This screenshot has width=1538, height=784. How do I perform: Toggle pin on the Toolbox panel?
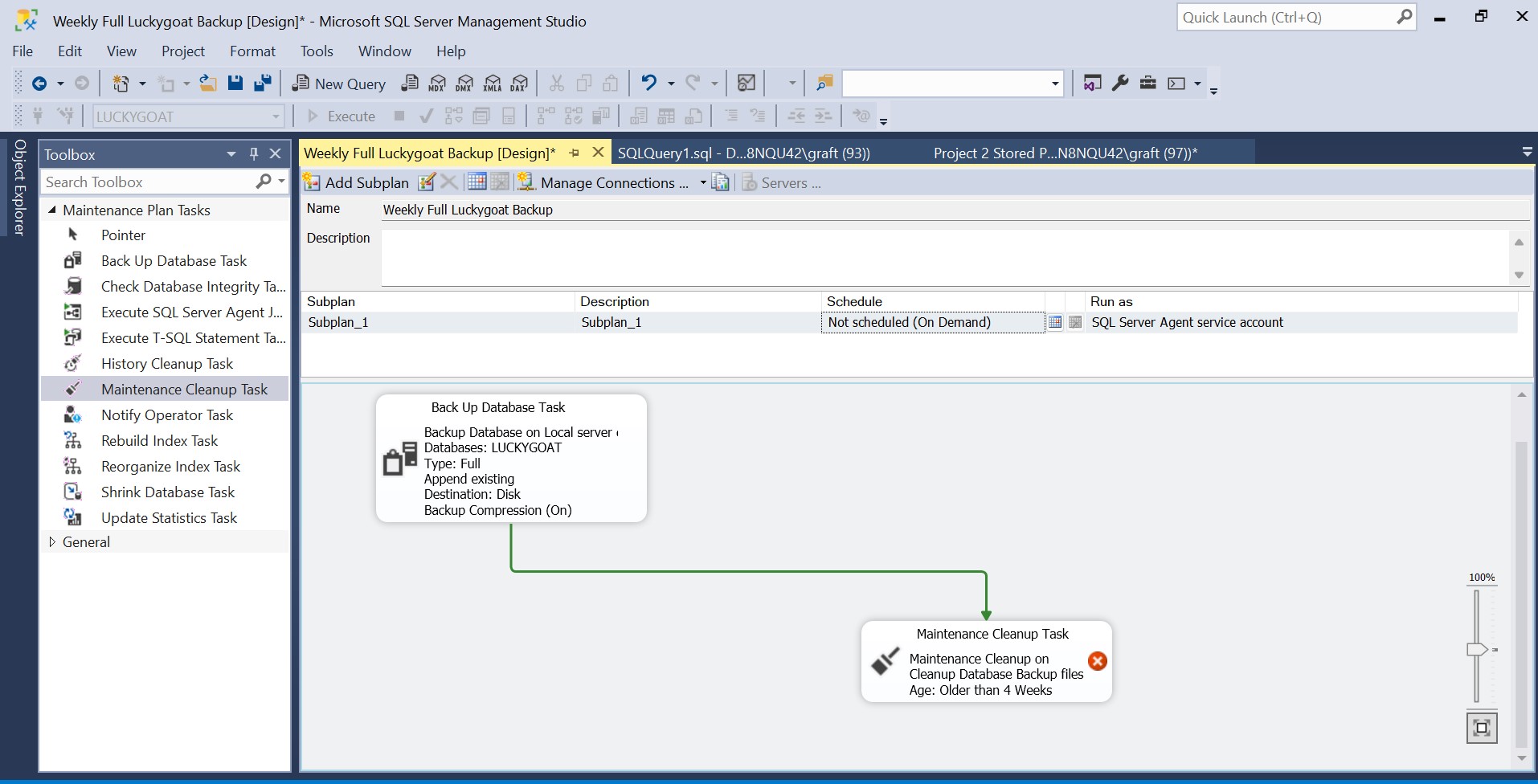point(254,154)
